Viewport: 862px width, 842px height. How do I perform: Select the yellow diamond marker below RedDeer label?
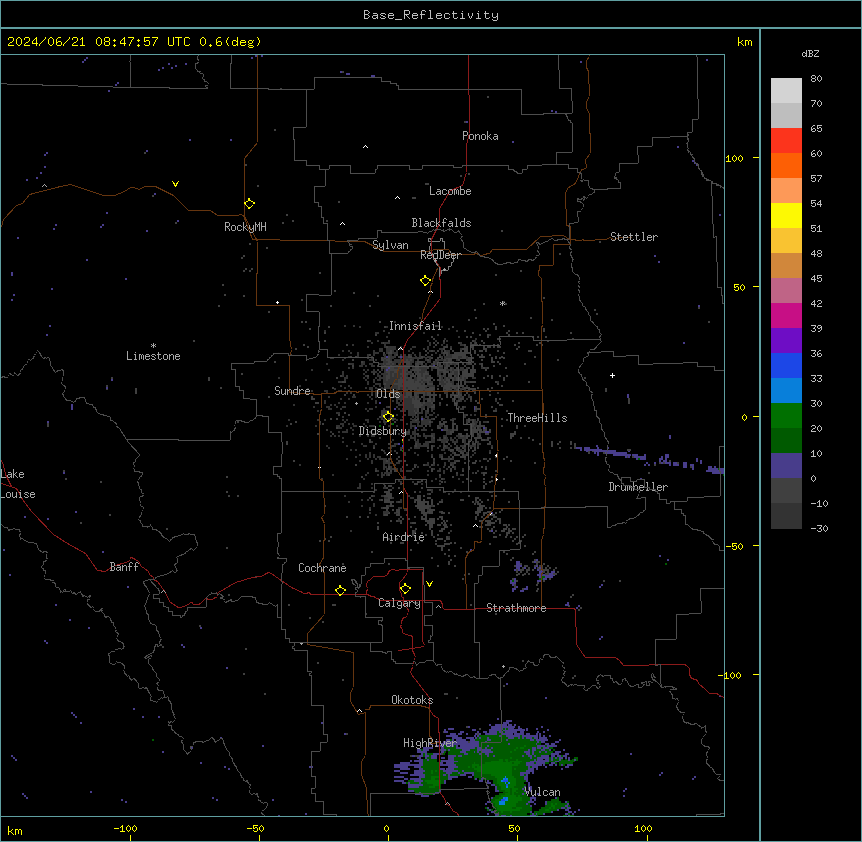coord(426,281)
